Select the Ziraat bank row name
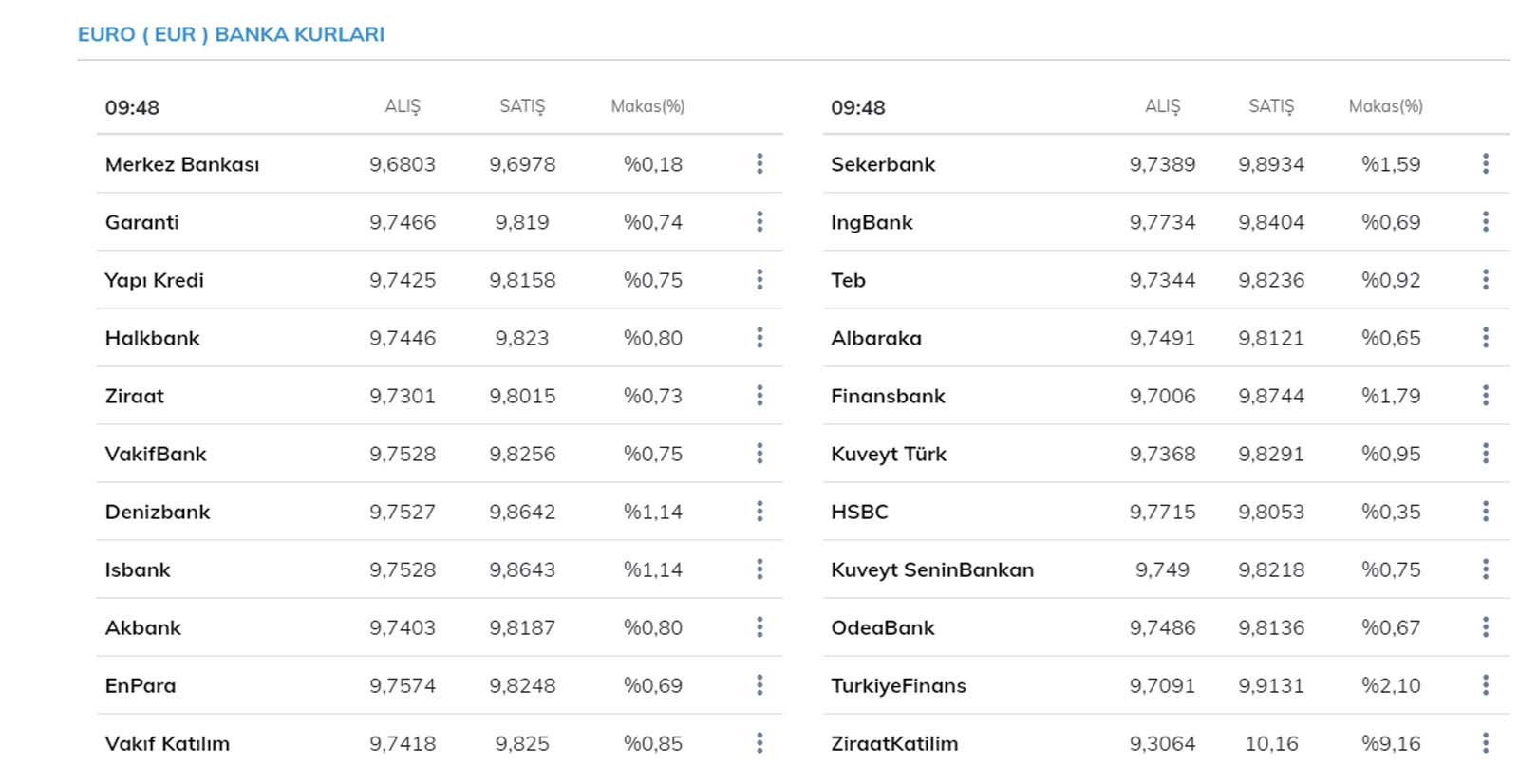The width and height of the screenshot is (1519, 784). pyautogui.click(x=134, y=396)
